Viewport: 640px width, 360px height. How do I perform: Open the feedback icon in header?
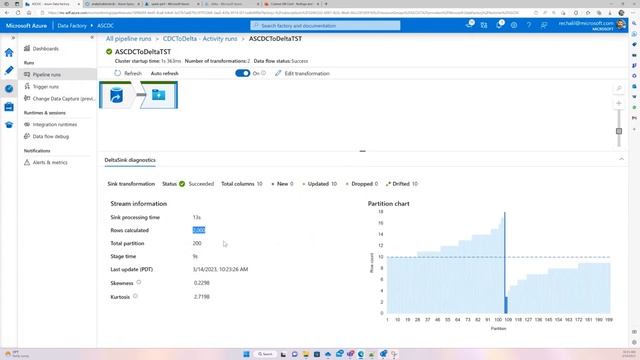[x=544, y=25]
